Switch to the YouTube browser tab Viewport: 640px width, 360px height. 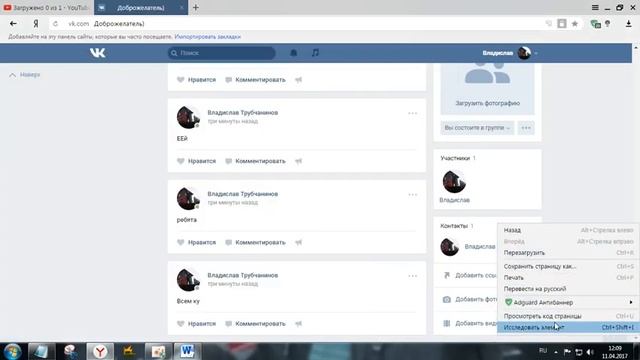(x=46, y=7)
